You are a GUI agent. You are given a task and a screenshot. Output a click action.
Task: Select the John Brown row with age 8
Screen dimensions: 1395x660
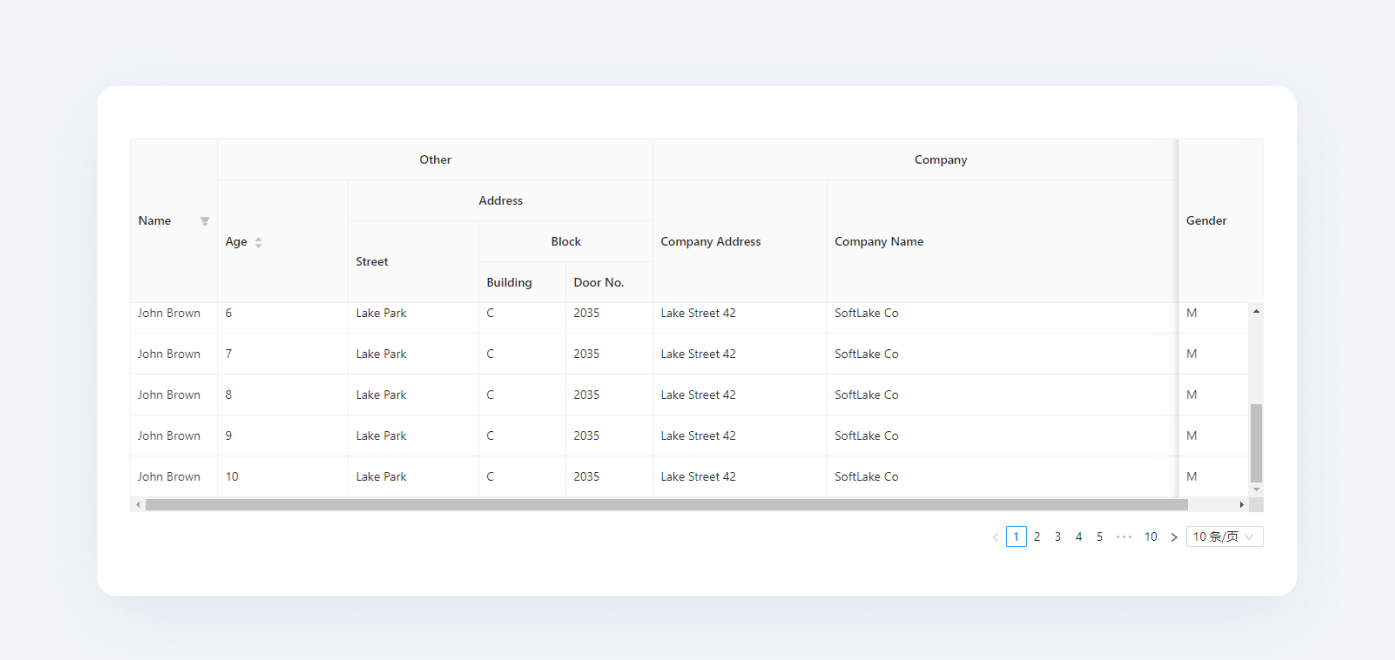pyautogui.click(x=169, y=395)
